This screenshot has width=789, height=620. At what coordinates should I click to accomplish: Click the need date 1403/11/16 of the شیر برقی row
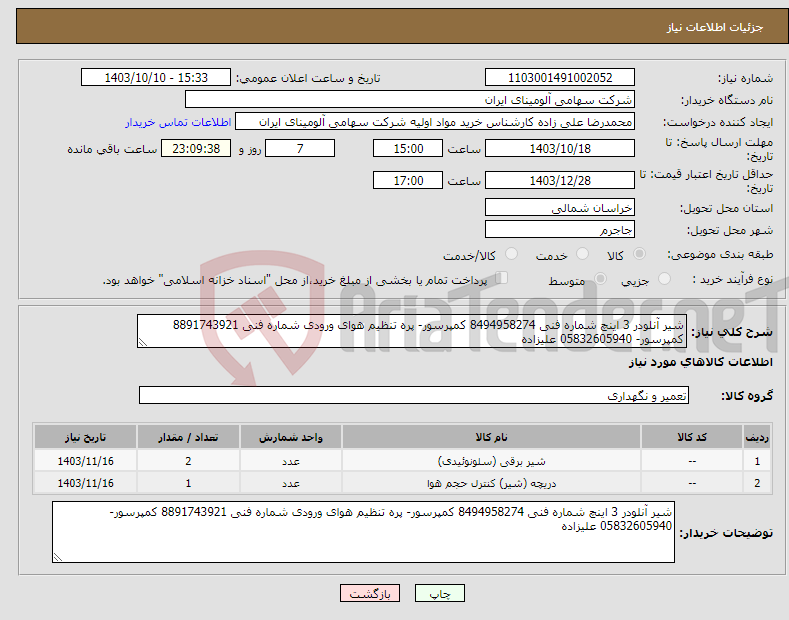coord(86,461)
